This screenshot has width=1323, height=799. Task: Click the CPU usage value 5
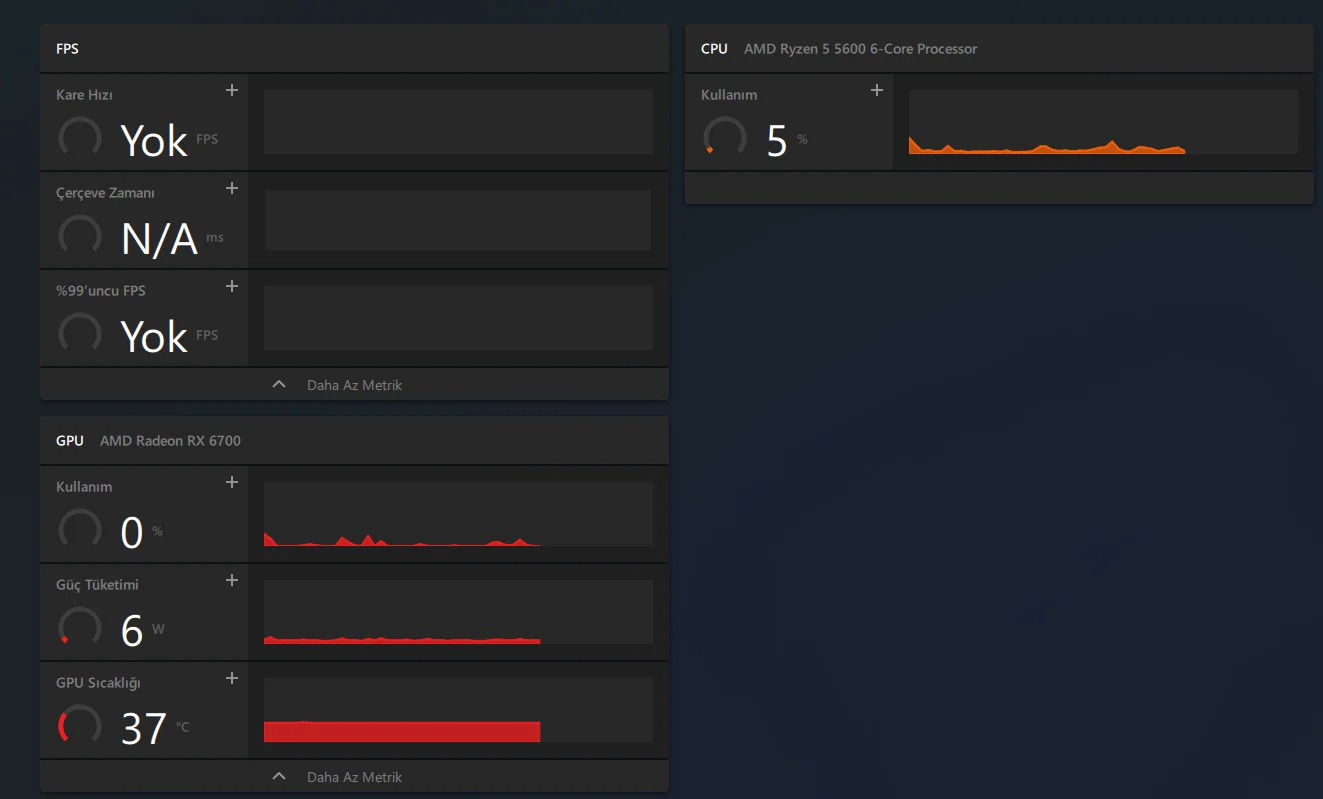tap(777, 141)
